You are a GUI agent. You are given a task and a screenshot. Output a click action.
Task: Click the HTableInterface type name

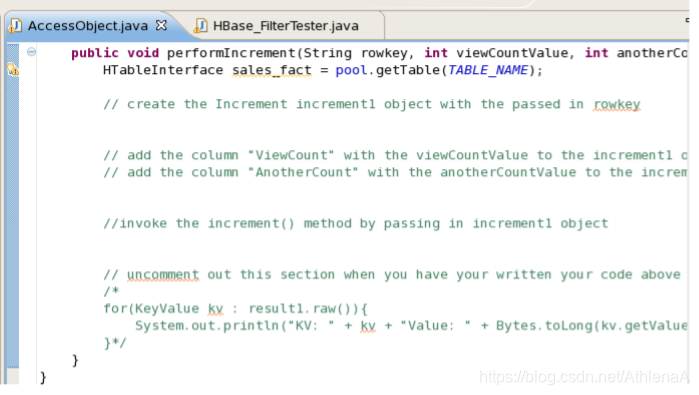click(x=163, y=70)
